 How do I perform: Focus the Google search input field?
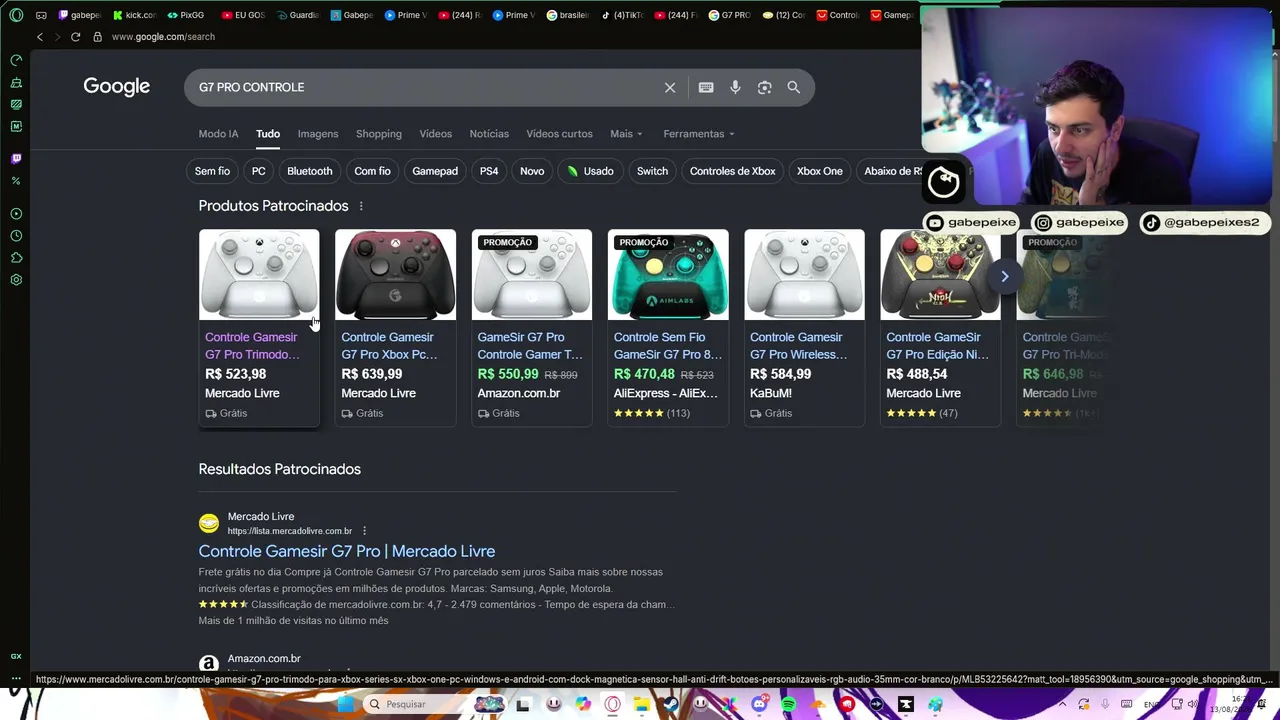pyautogui.click(x=425, y=88)
